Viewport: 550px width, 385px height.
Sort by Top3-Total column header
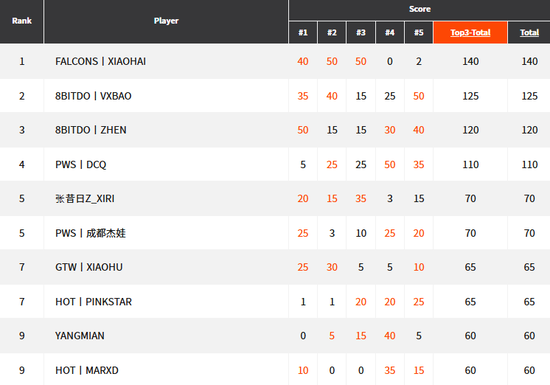(x=470, y=33)
